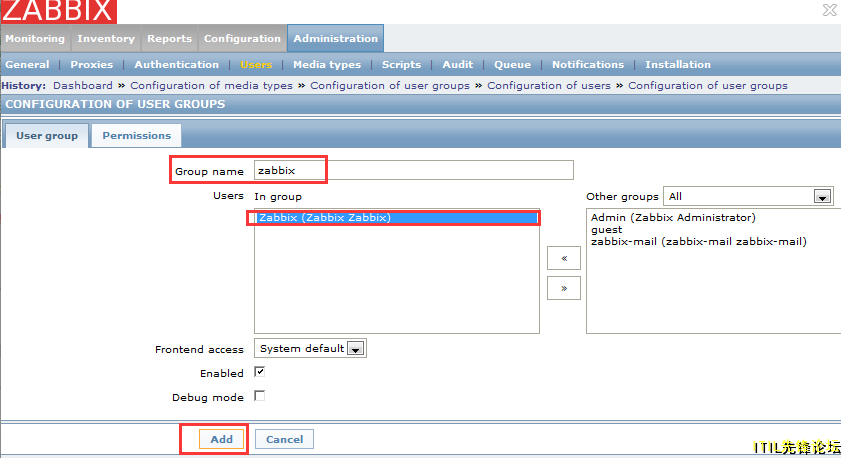Move selected user into group with « button
Screen dimensions: 841x458
[x=564, y=258]
